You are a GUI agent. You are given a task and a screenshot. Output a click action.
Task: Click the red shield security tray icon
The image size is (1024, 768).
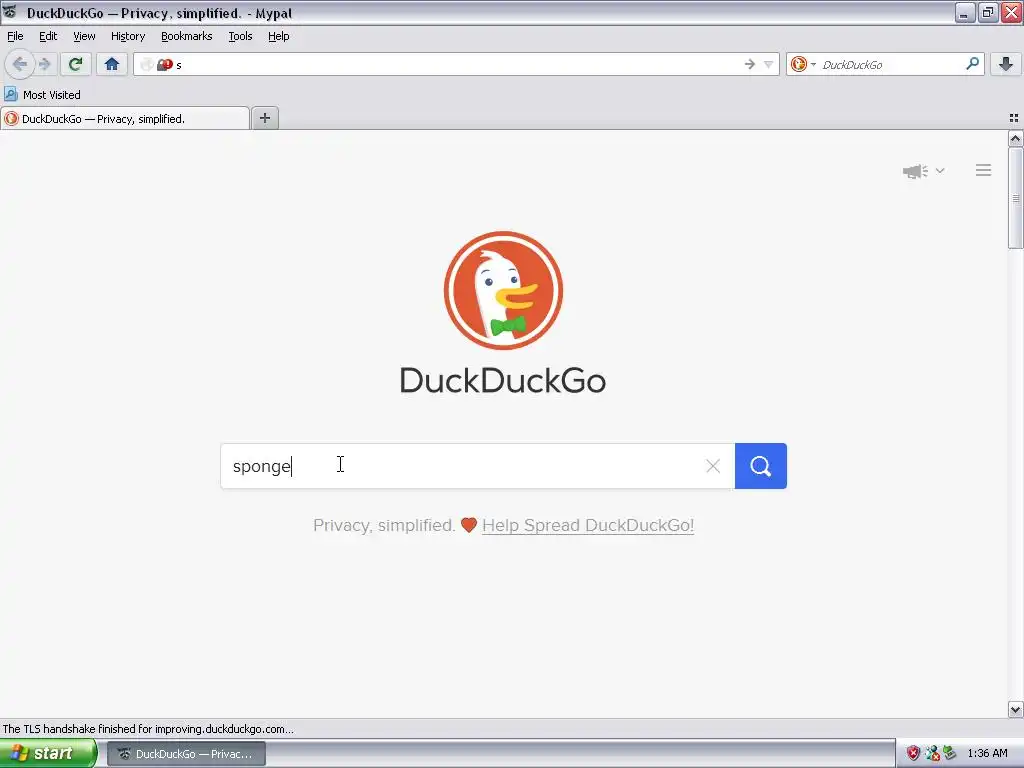(x=913, y=753)
